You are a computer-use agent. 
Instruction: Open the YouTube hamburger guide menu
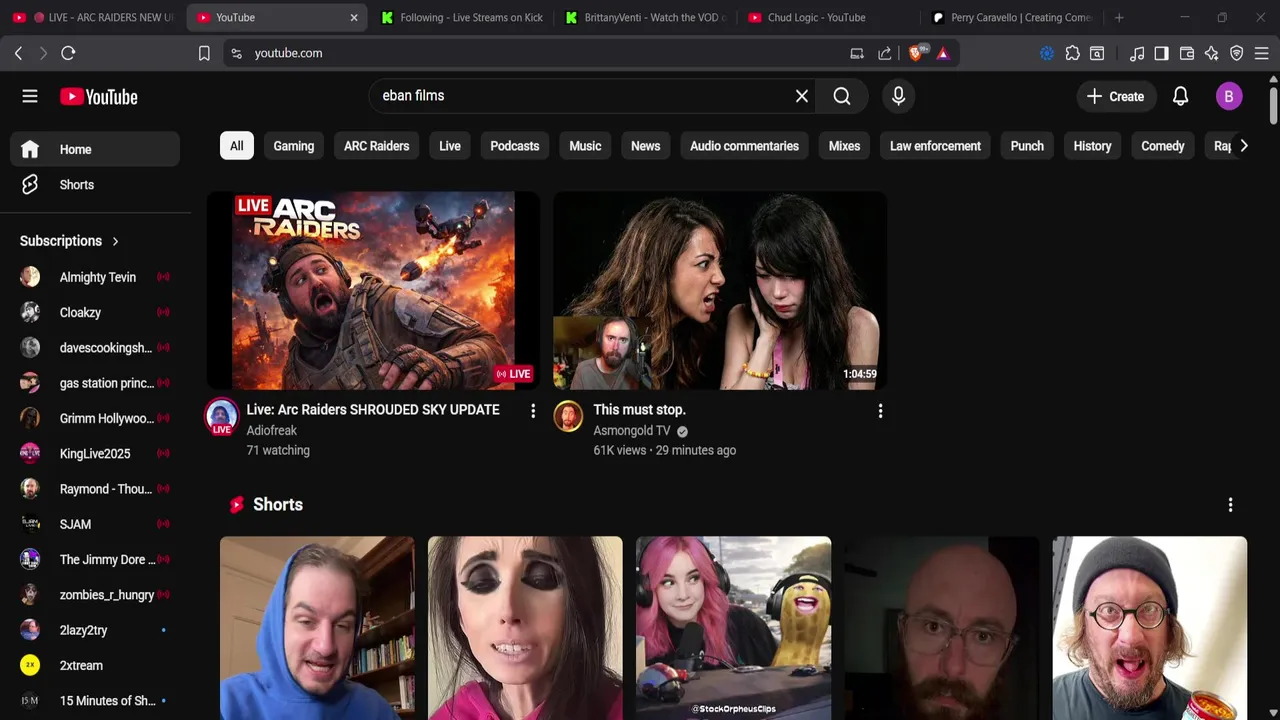click(x=30, y=96)
